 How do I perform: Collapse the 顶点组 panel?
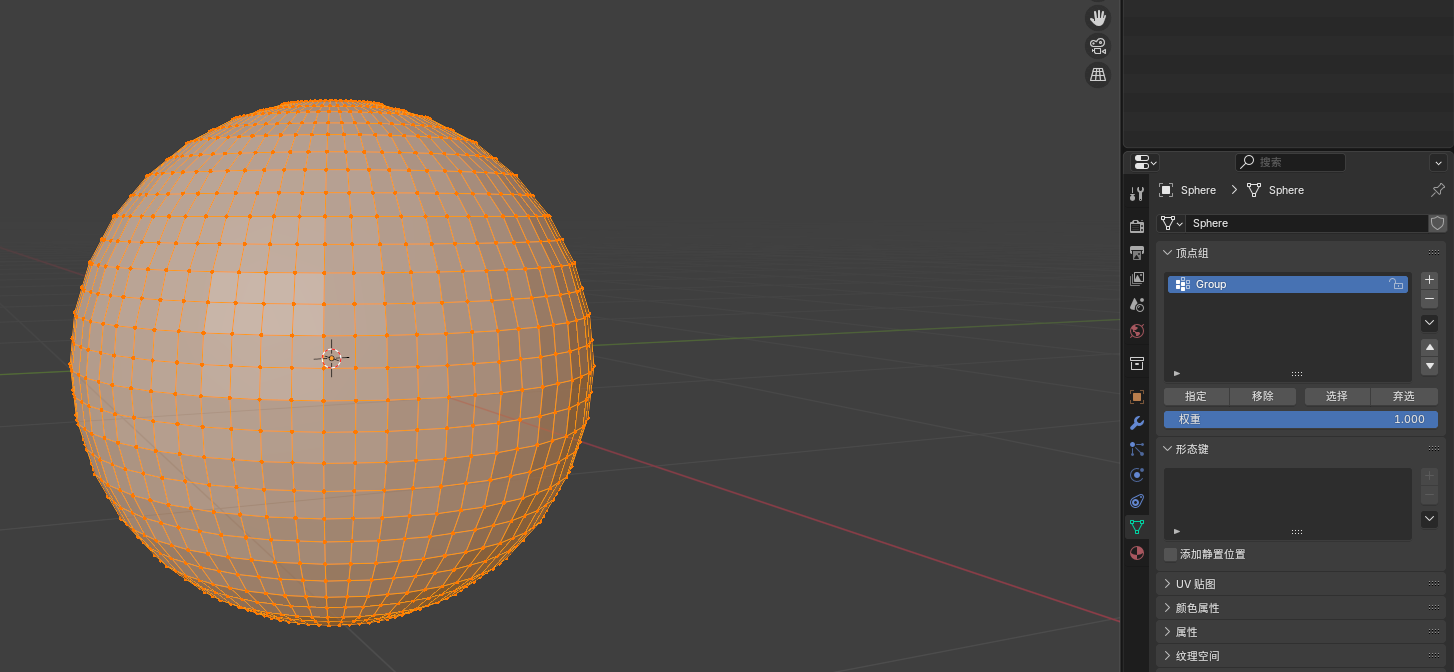pyautogui.click(x=1168, y=253)
